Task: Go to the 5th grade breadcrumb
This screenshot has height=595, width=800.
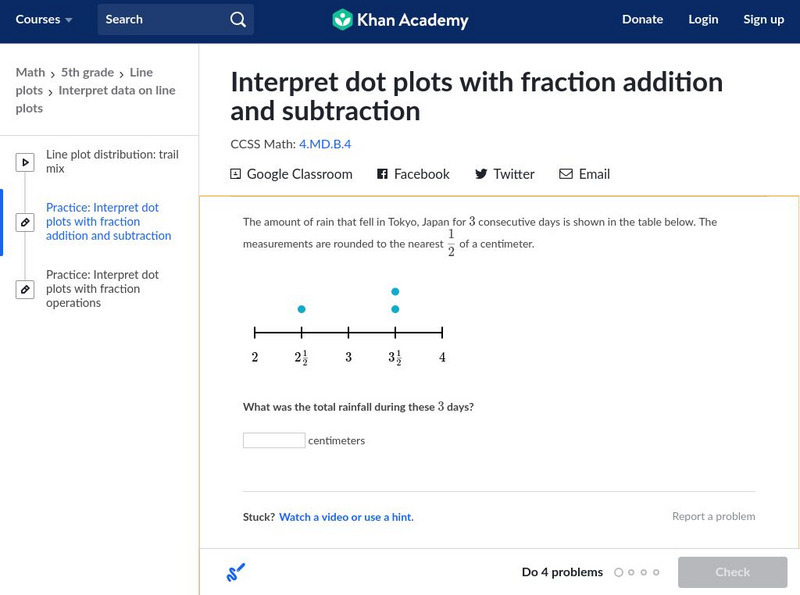Action: coord(88,72)
